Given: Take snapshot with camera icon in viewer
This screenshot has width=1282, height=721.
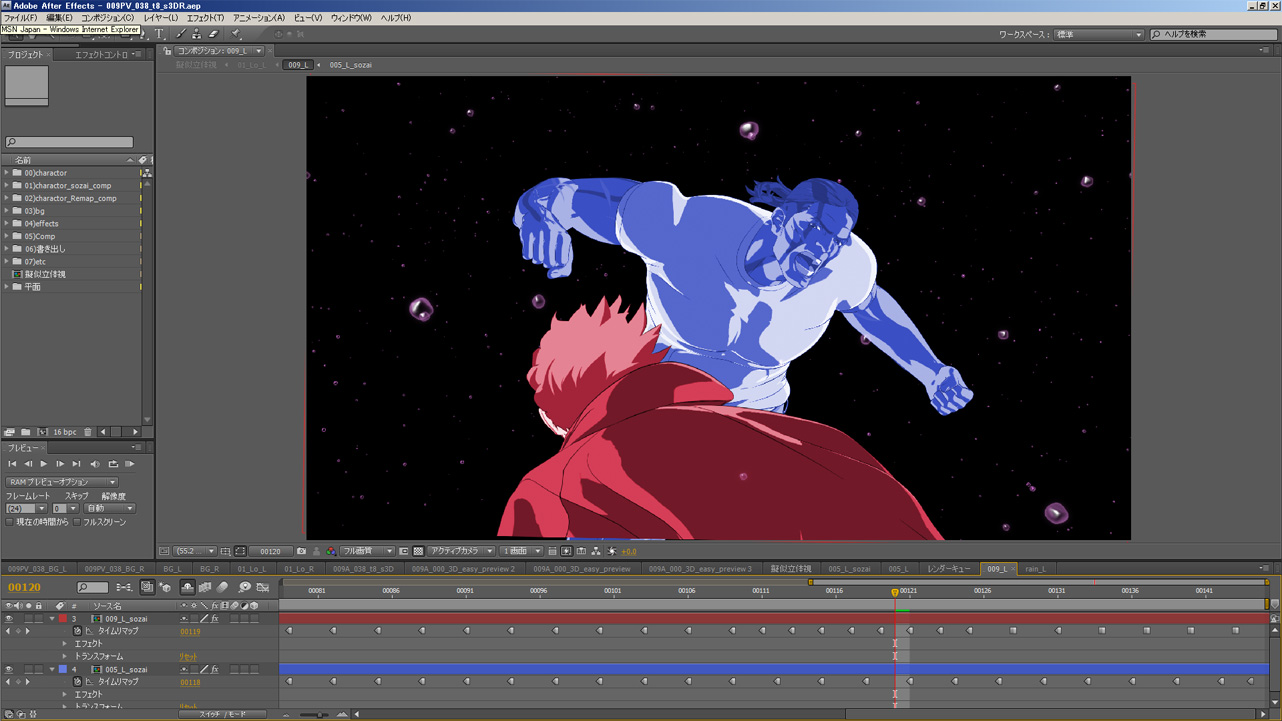Looking at the screenshot, I should click(x=301, y=551).
